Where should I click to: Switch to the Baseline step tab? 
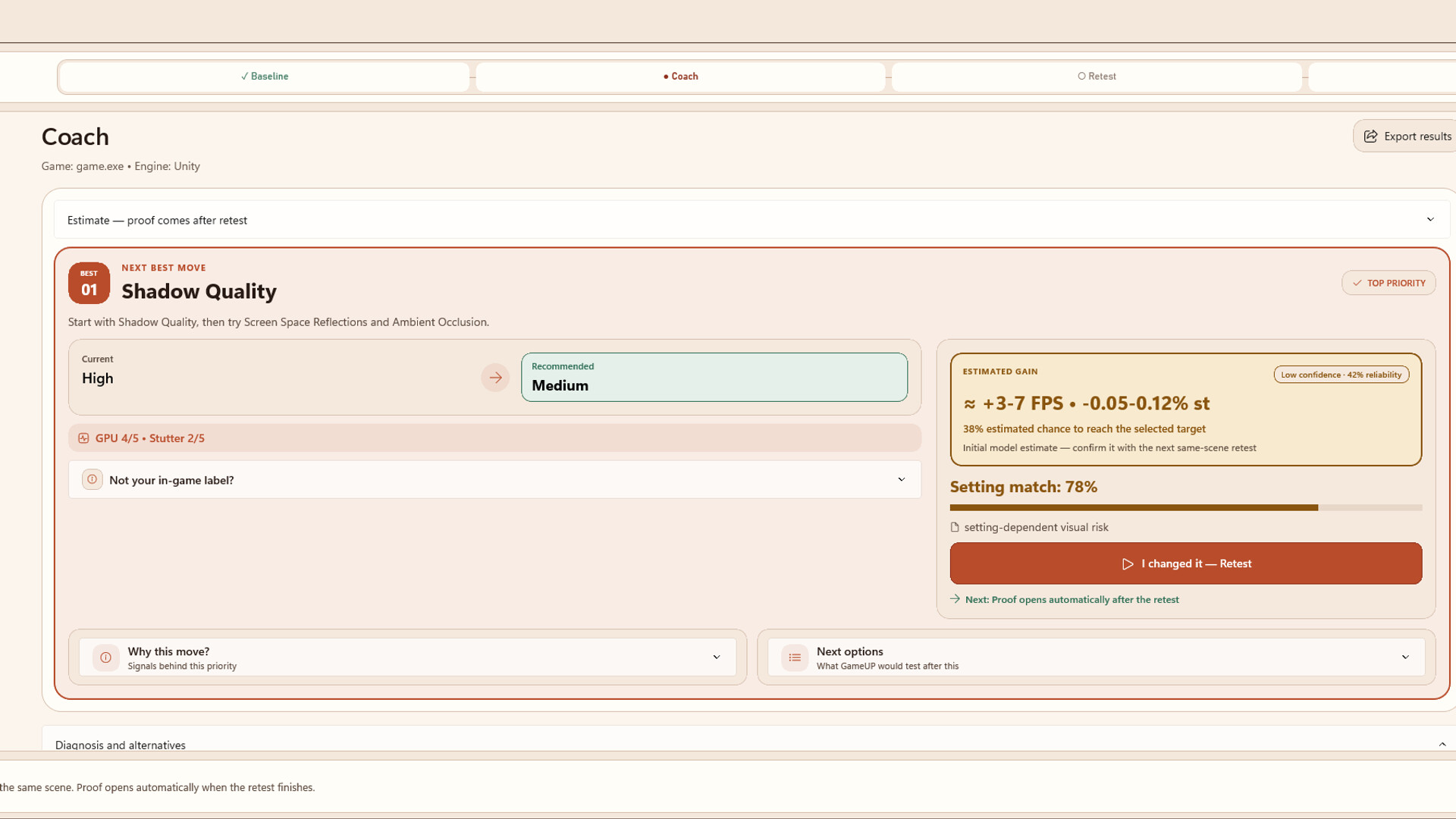264,77
